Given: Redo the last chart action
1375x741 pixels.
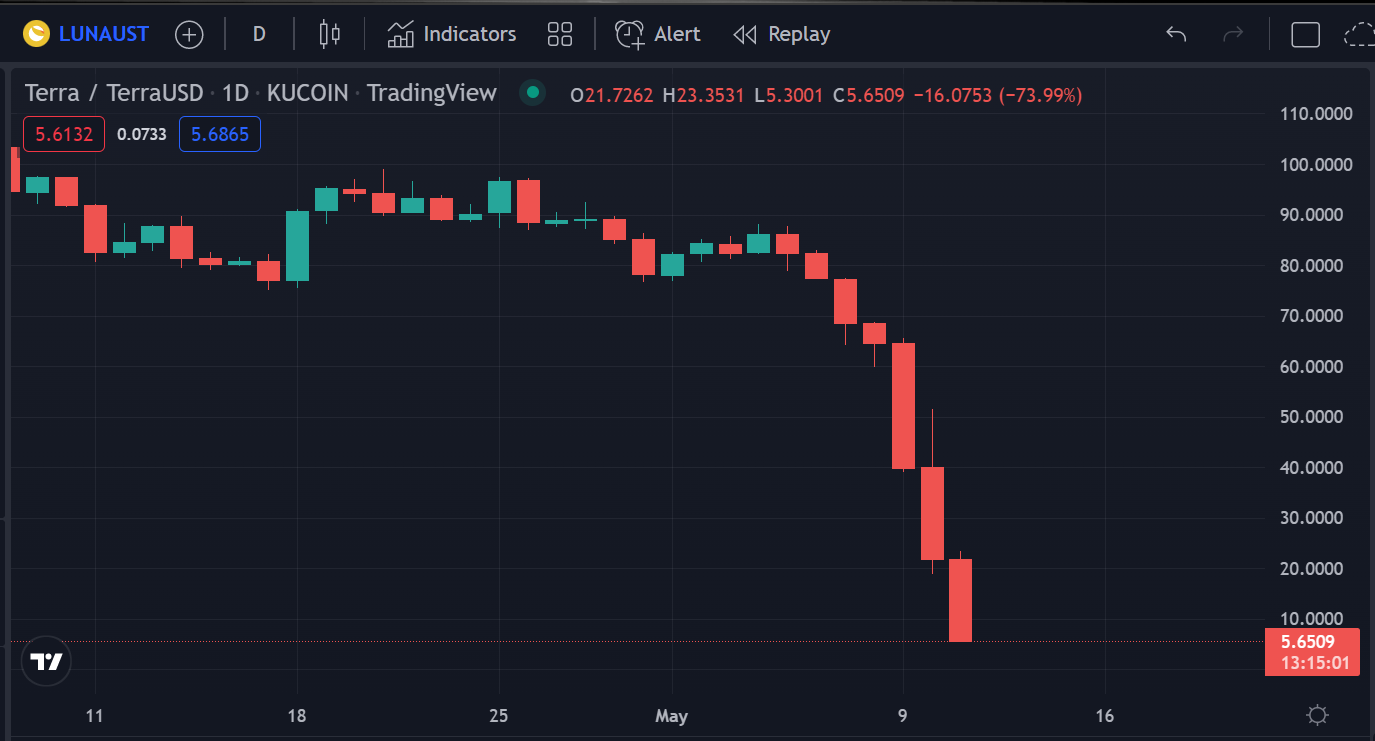Looking at the screenshot, I should click(x=1233, y=35).
